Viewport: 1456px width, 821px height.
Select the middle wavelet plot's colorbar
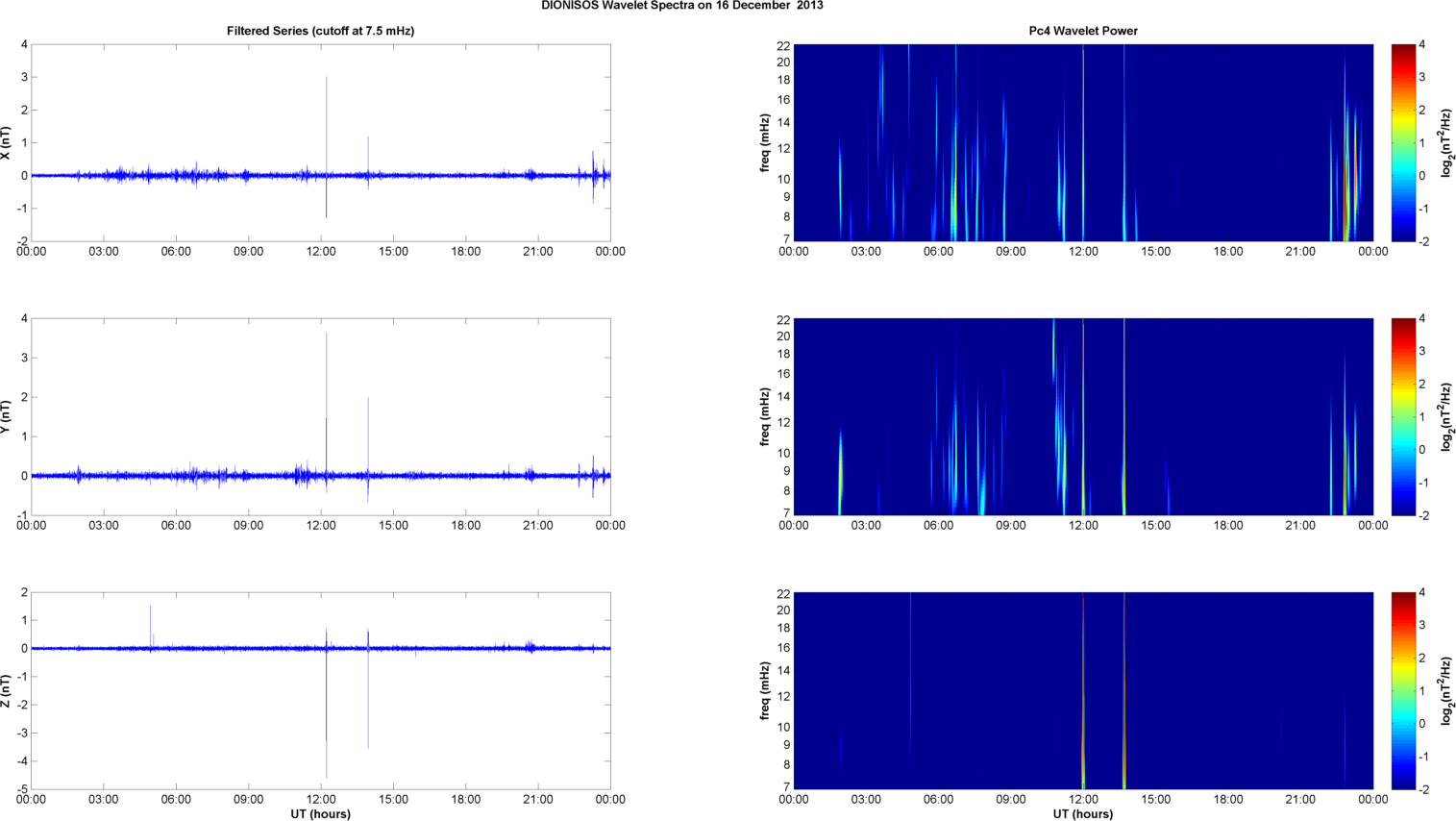tap(1403, 416)
